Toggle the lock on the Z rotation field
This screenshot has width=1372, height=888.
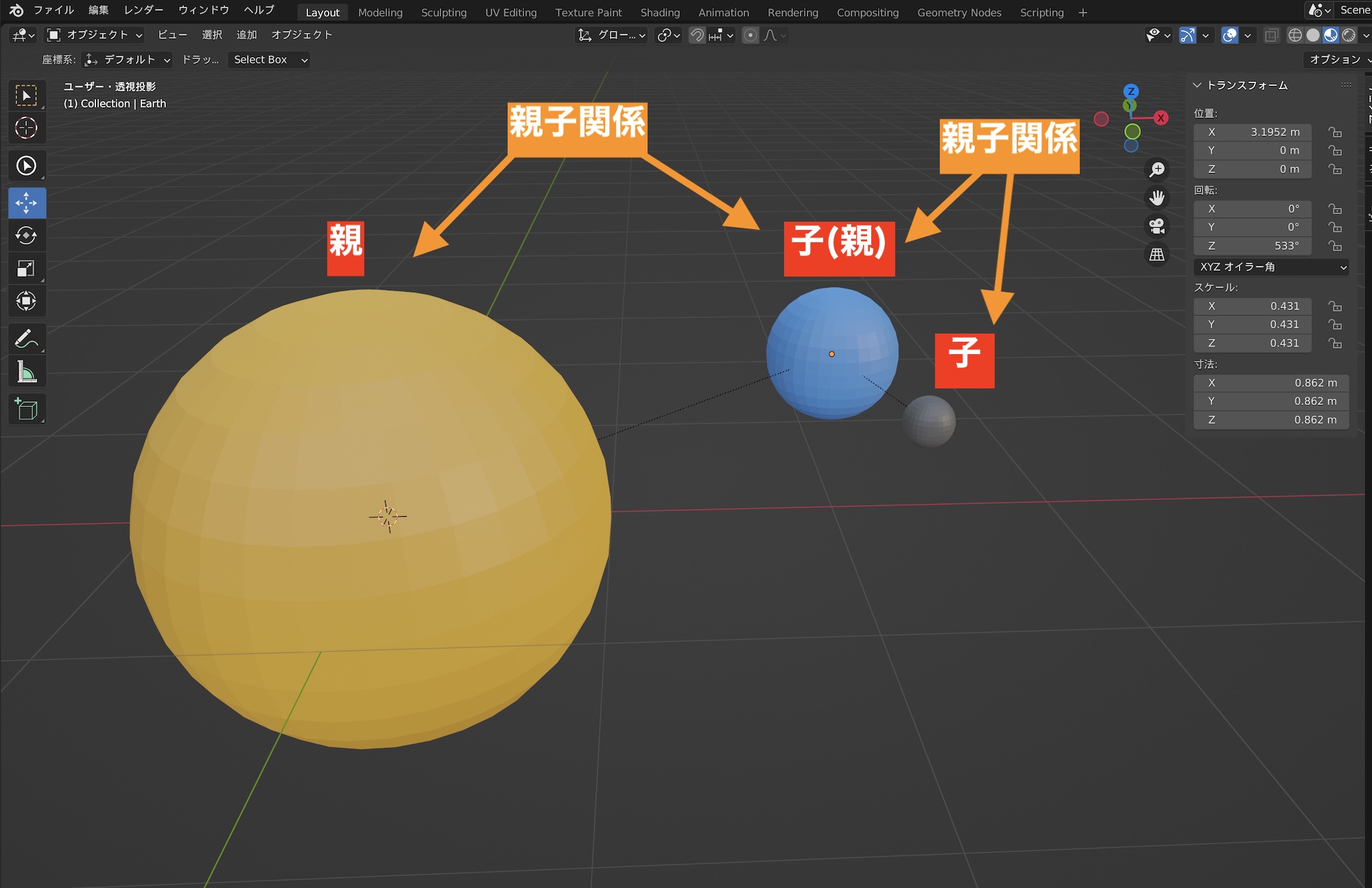click(1336, 246)
